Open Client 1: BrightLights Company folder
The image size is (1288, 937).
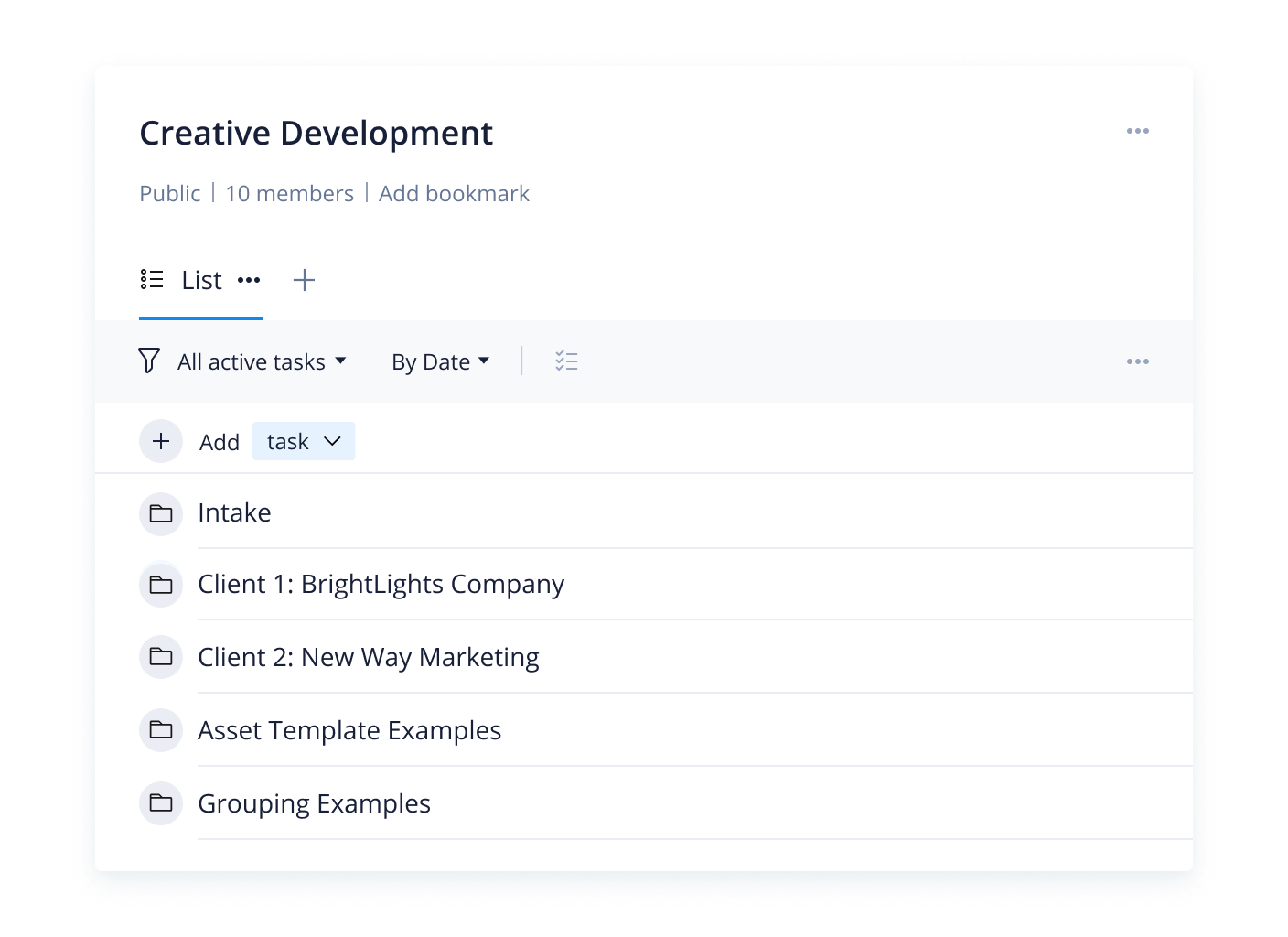click(644, 584)
